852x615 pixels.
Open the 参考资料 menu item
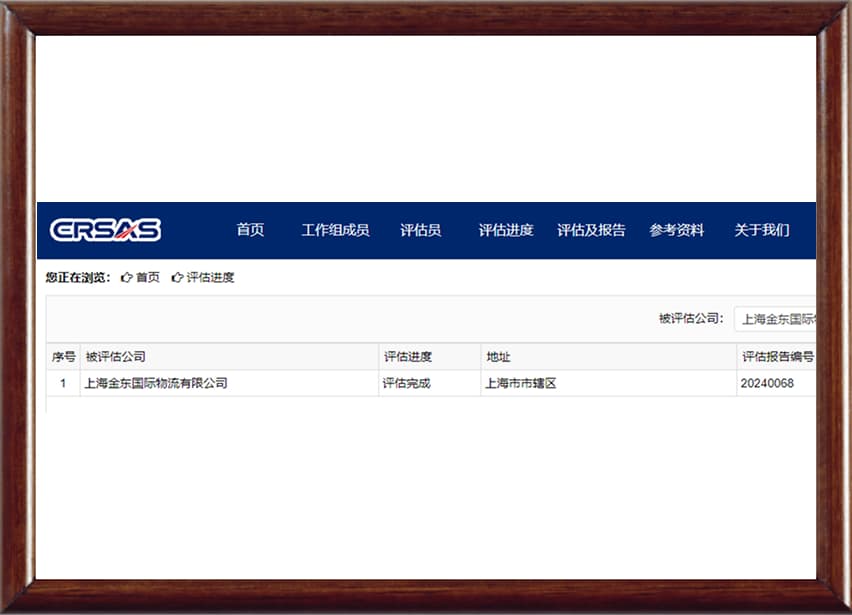[x=676, y=230]
